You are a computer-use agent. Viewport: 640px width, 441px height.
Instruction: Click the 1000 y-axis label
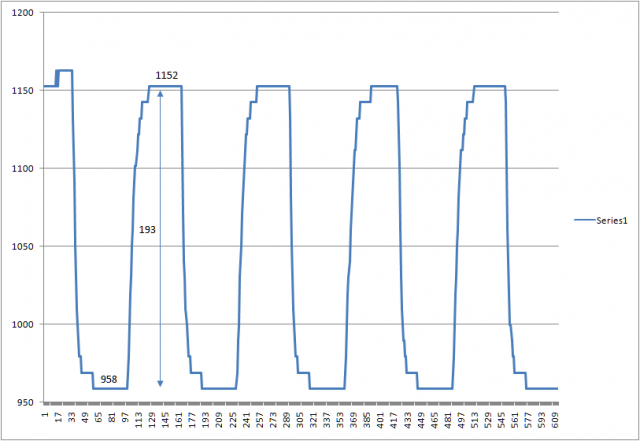22,324
